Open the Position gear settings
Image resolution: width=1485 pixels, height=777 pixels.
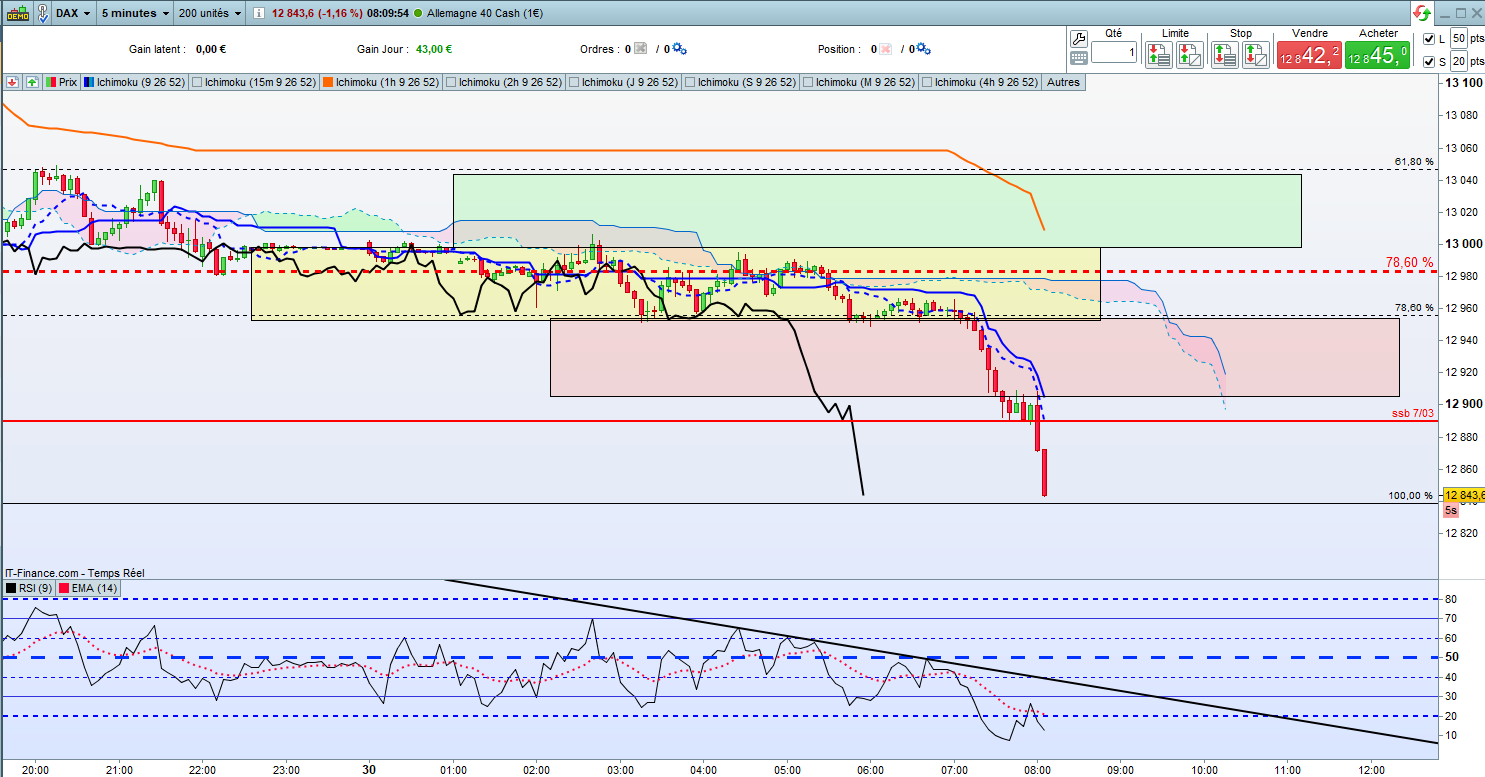coord(924,49)
